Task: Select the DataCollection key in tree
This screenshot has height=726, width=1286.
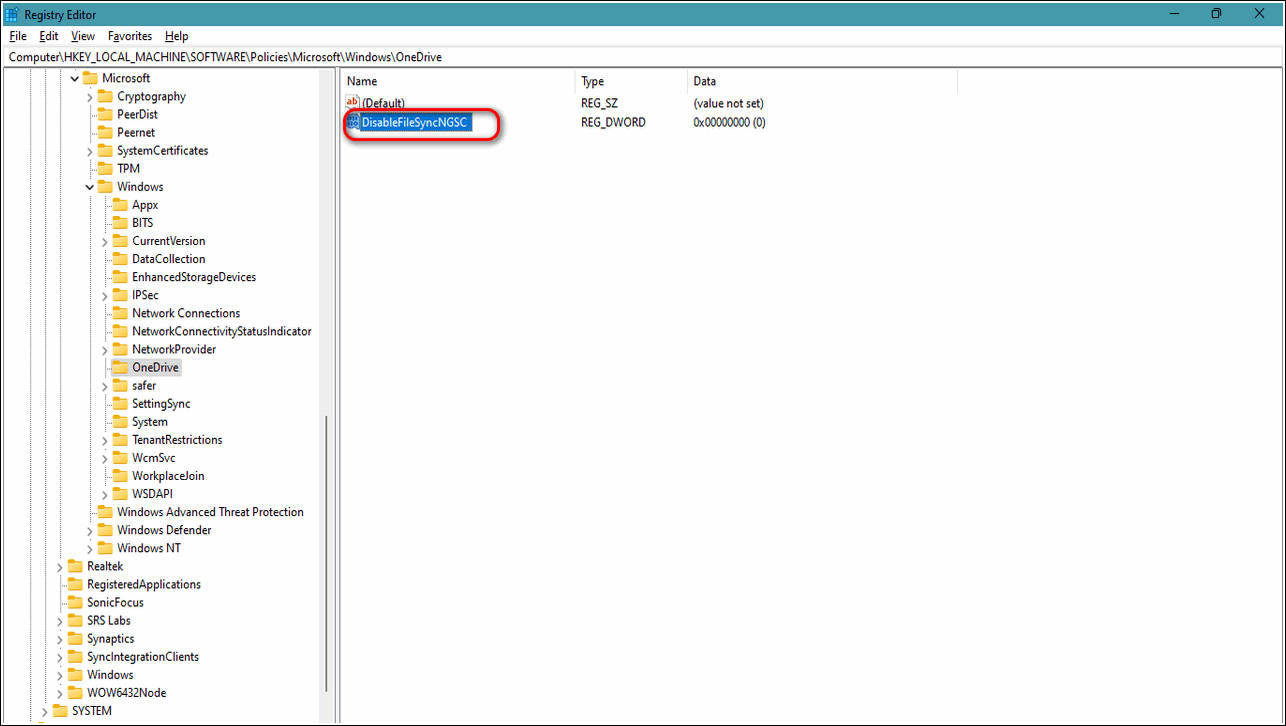Action: coord(168,259)
